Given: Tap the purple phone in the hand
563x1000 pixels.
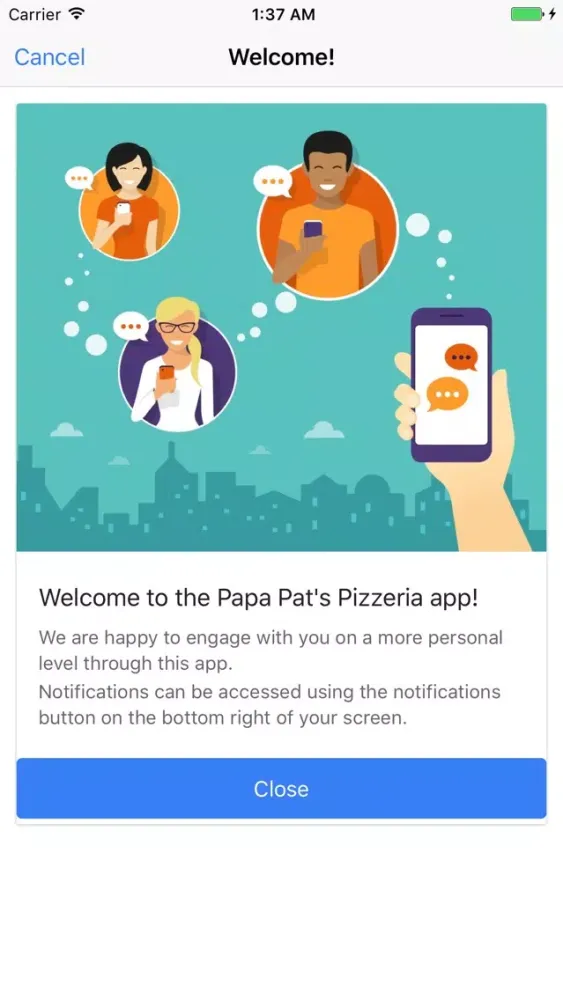Looking at the screenshot, I should tap(451, 385).
